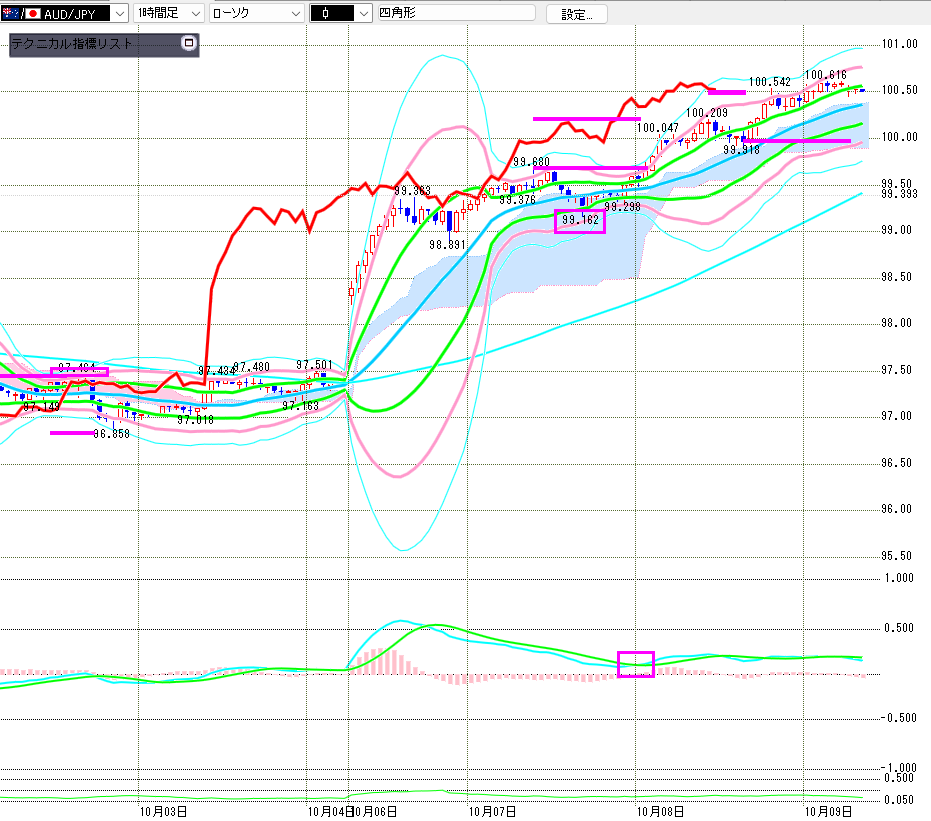Select the magenta line left of 96.858

(70, 433)
